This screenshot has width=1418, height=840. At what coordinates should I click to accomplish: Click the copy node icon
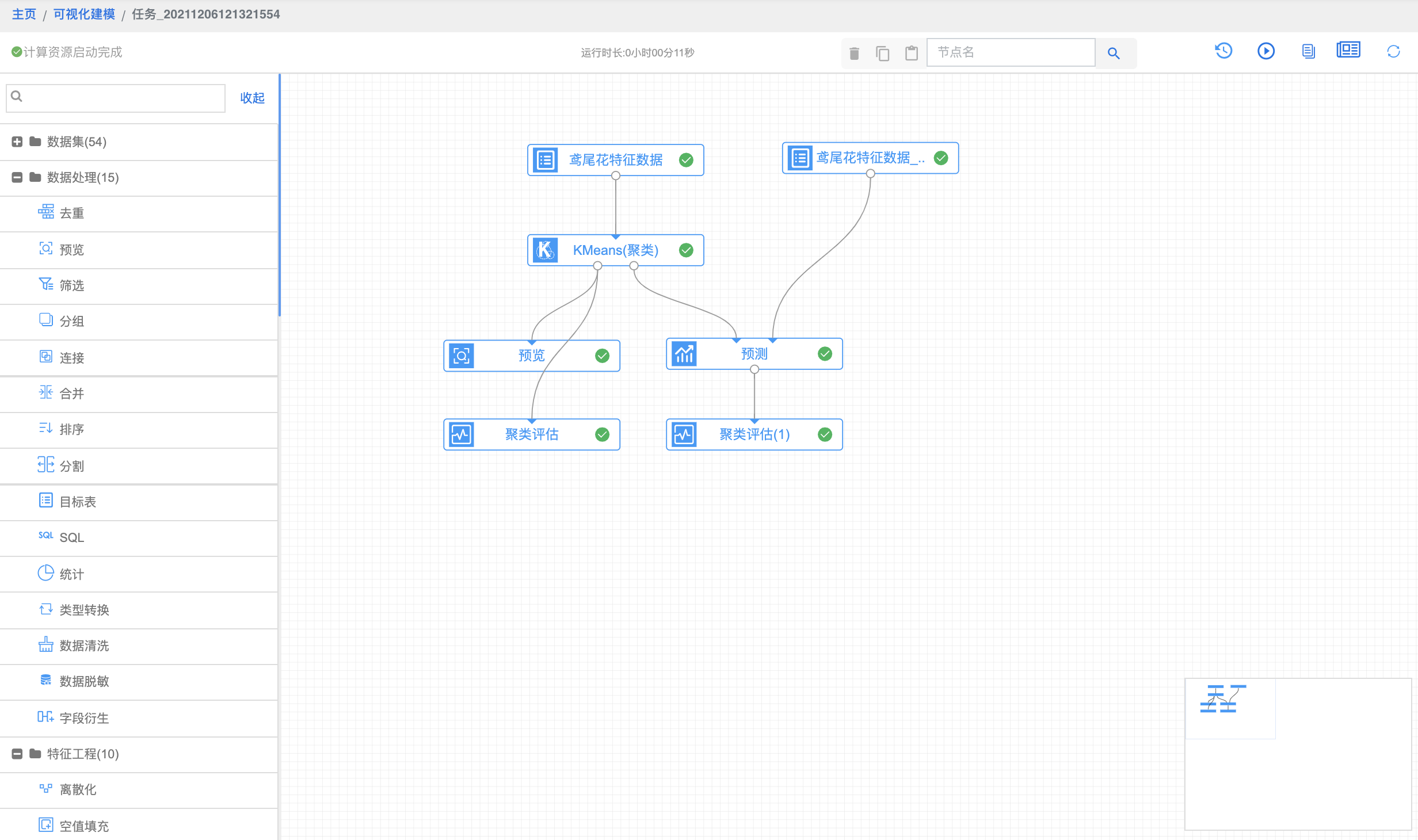[882, 54]
